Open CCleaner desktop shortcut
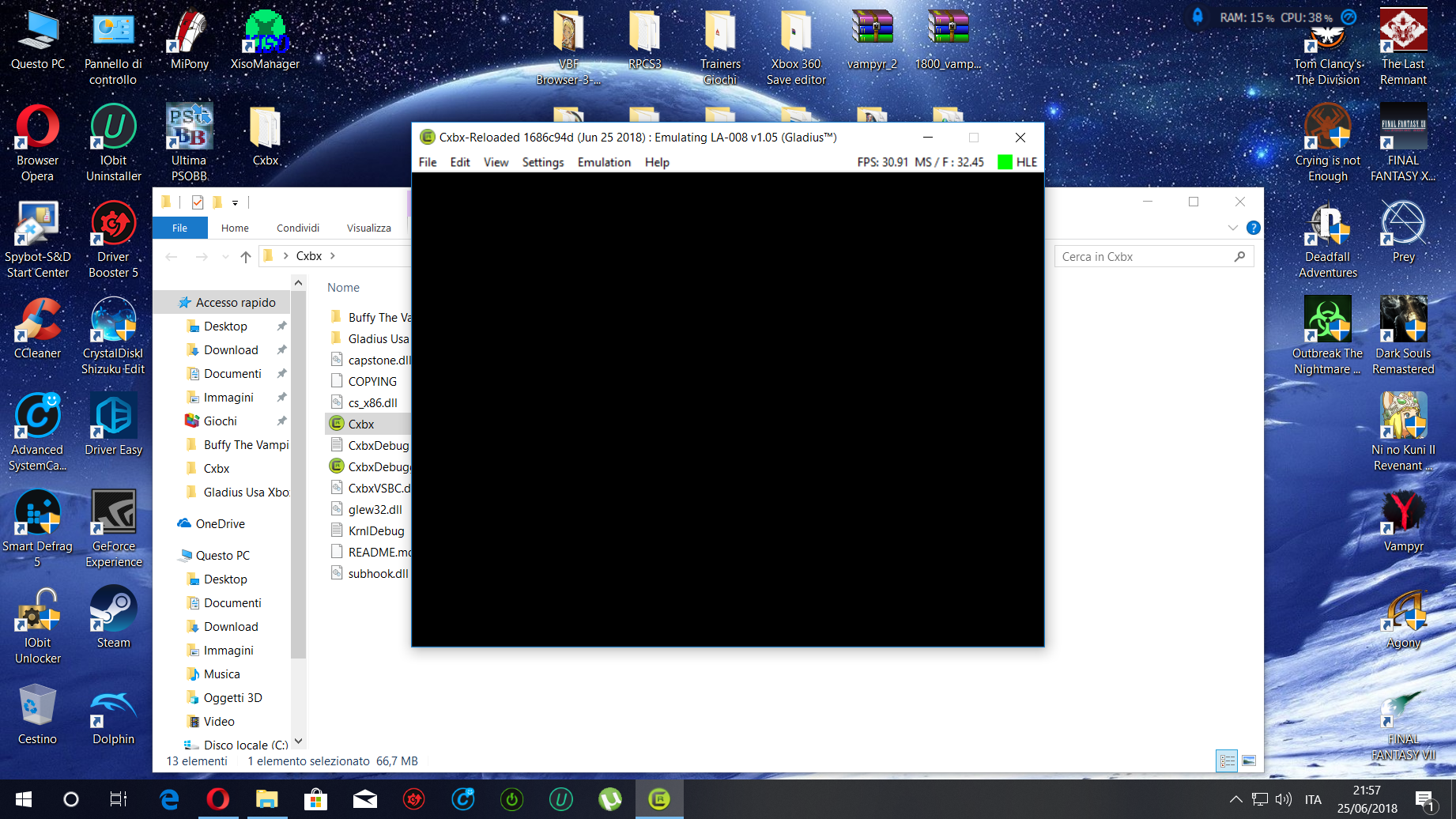Image resolution: width=1456 pixels, height=819 pixels. 38,329
